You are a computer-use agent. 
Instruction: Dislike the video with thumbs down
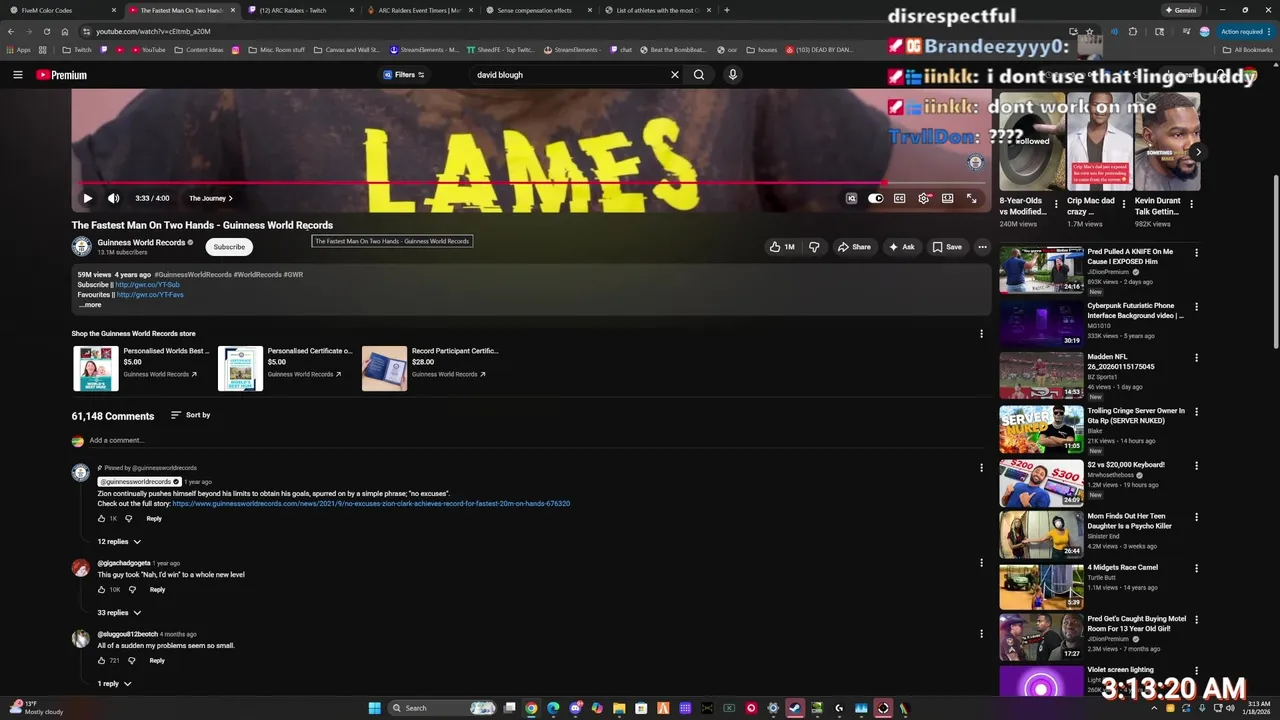(814, 247)
